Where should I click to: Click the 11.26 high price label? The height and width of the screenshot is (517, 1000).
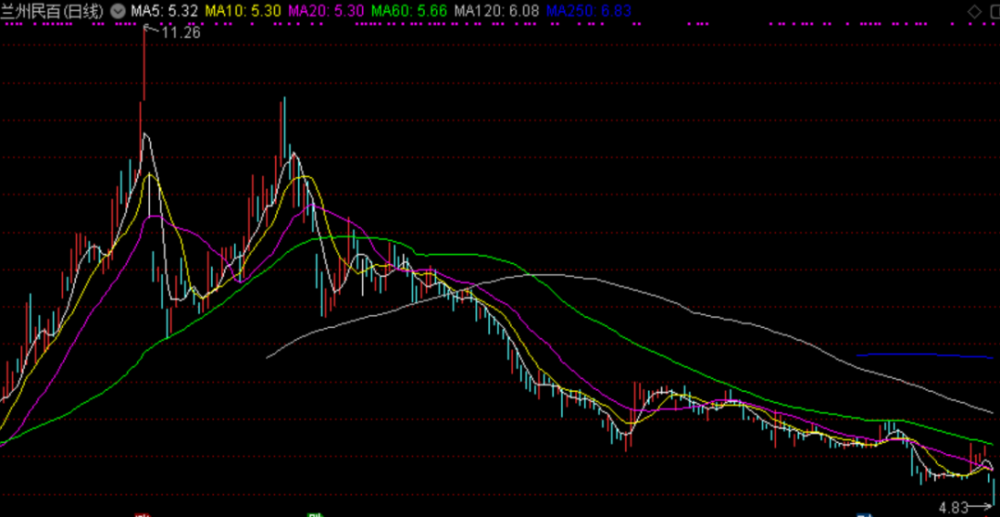(180, 33)
